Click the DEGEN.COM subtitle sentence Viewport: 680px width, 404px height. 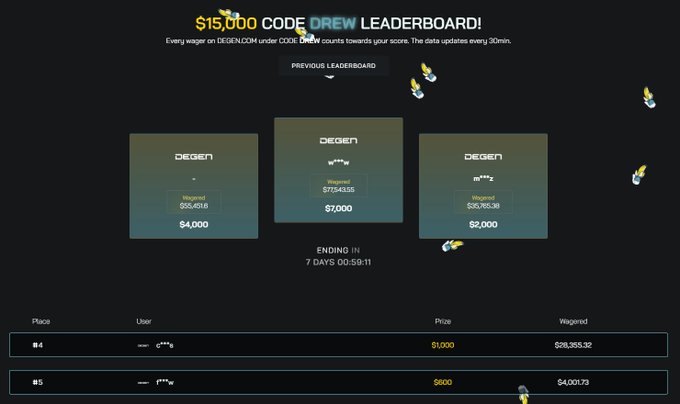click(x=338, y=41)
